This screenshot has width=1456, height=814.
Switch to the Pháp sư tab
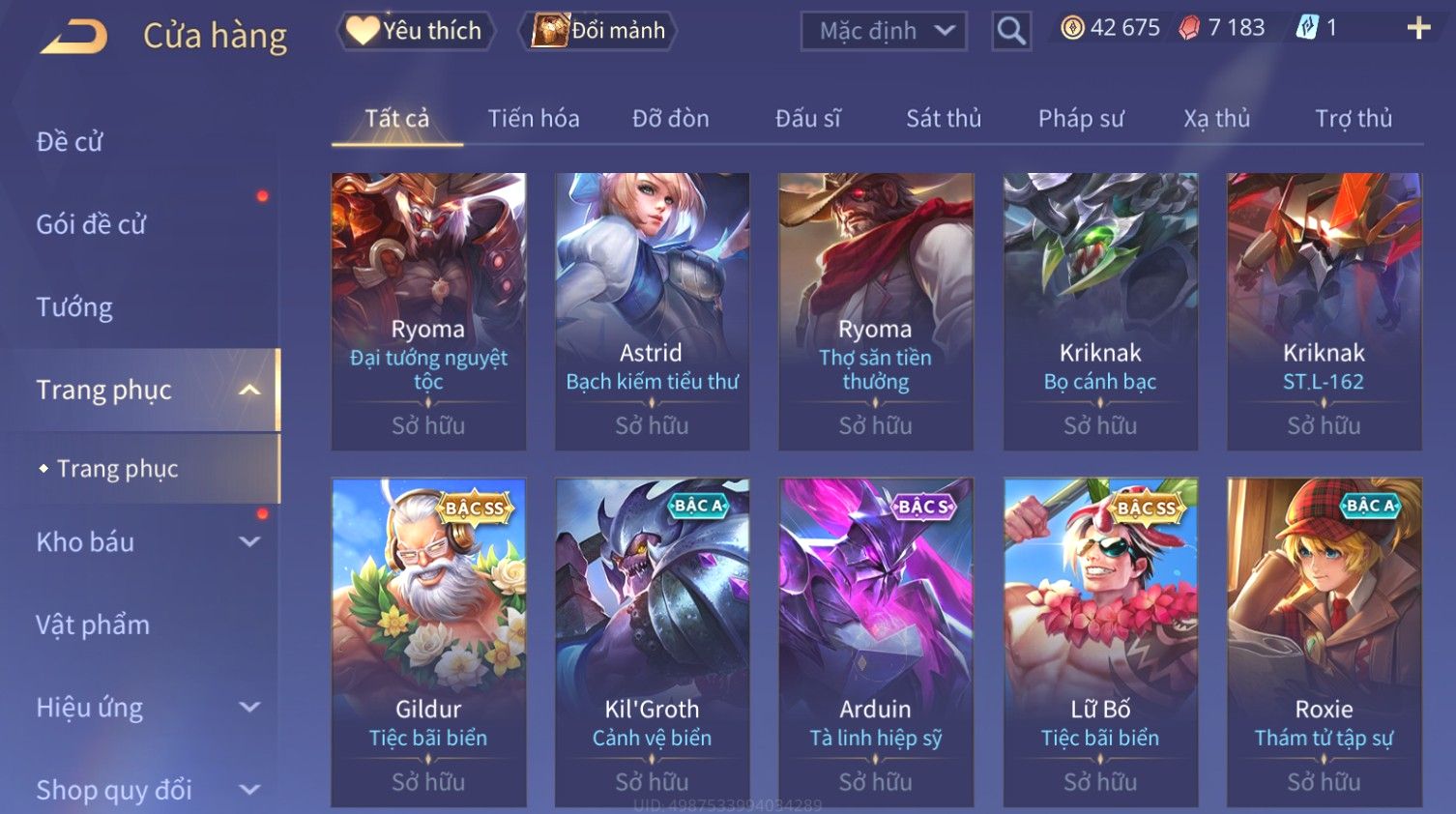[1081, 119]
